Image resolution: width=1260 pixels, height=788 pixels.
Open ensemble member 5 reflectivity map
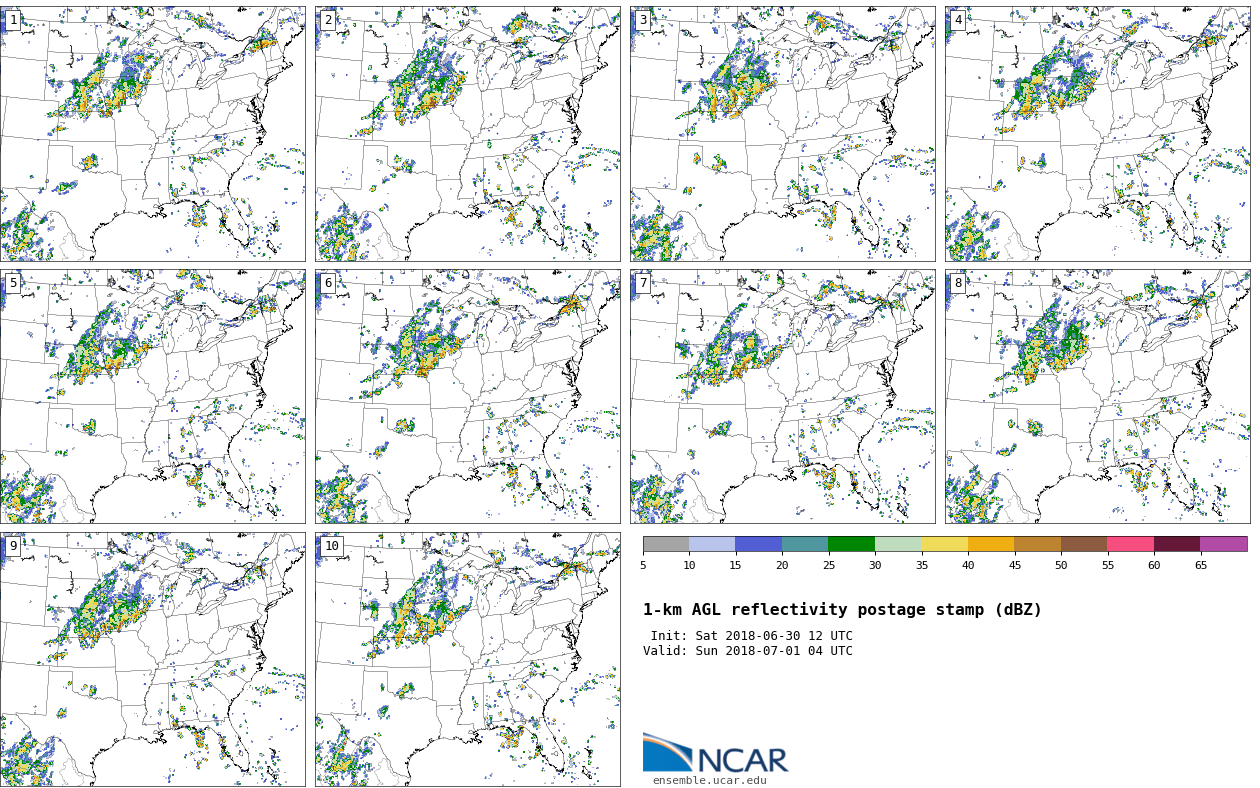(x=153, y=396)
